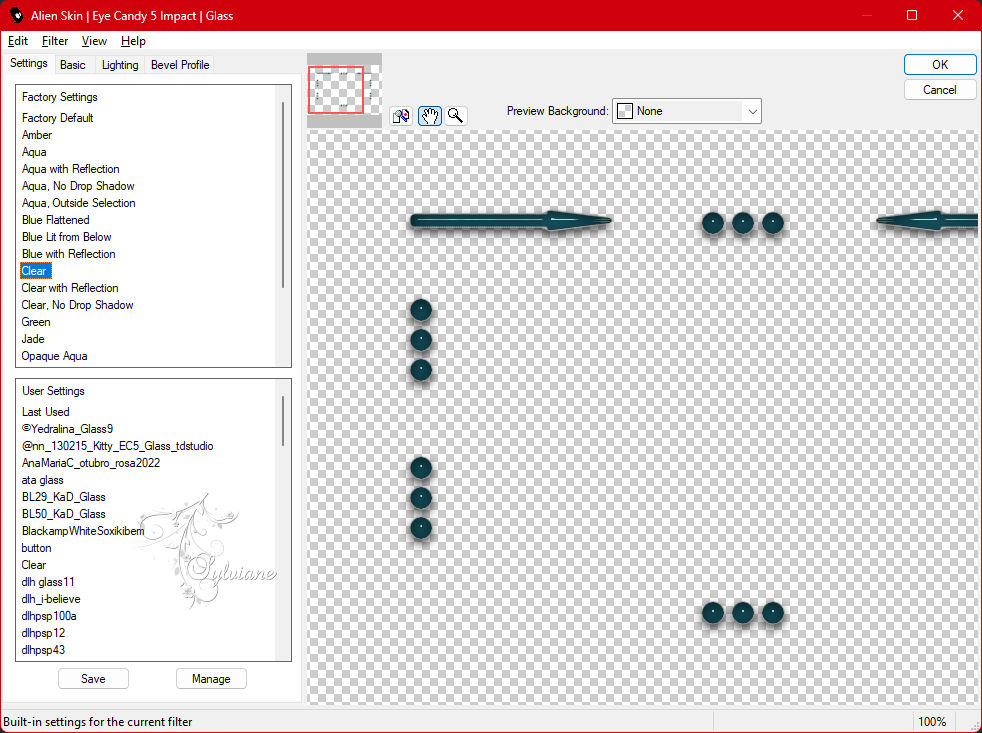Select the button user preset
Viewport: 982px width, 733px height.
click(x=36, y=548)
